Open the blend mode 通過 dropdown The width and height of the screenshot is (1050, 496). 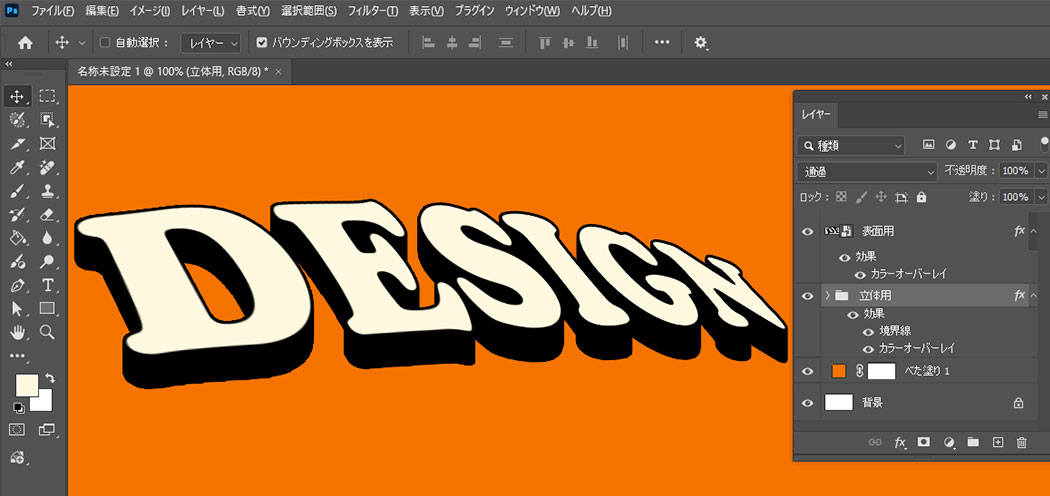[867, 171]
